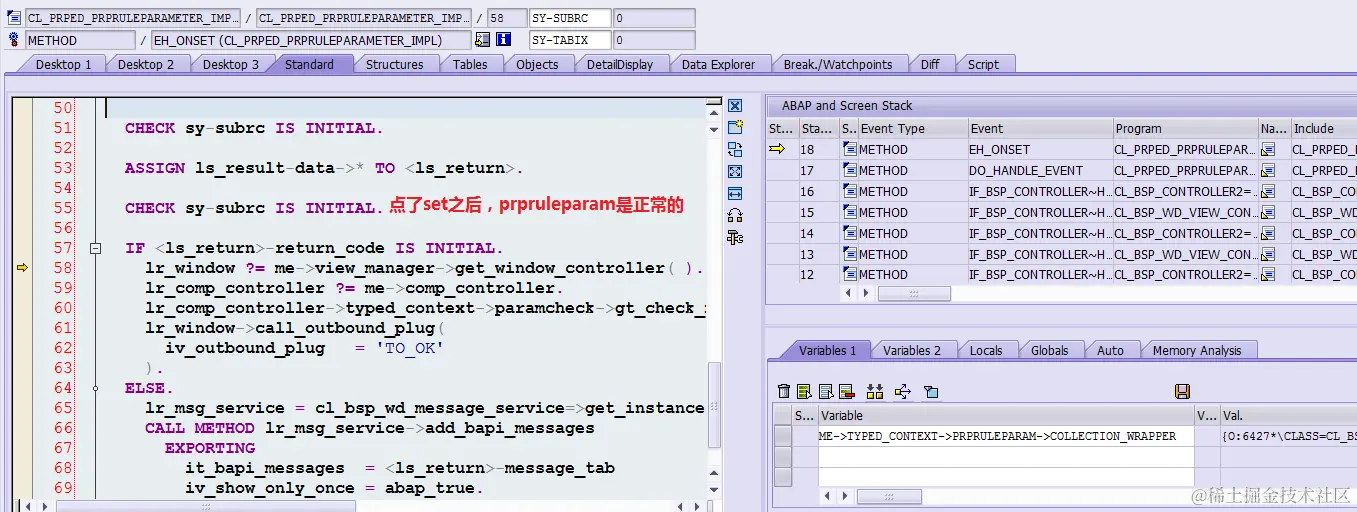This screenshot has height=512, width=1357.
Task: Click the navigation icon in stack row 13
Action: (1268, 254)
